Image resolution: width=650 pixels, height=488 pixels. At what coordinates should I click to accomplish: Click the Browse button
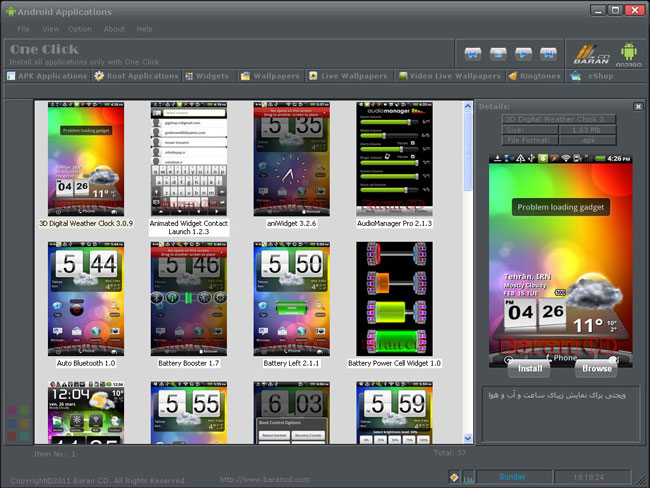point(597,368)
